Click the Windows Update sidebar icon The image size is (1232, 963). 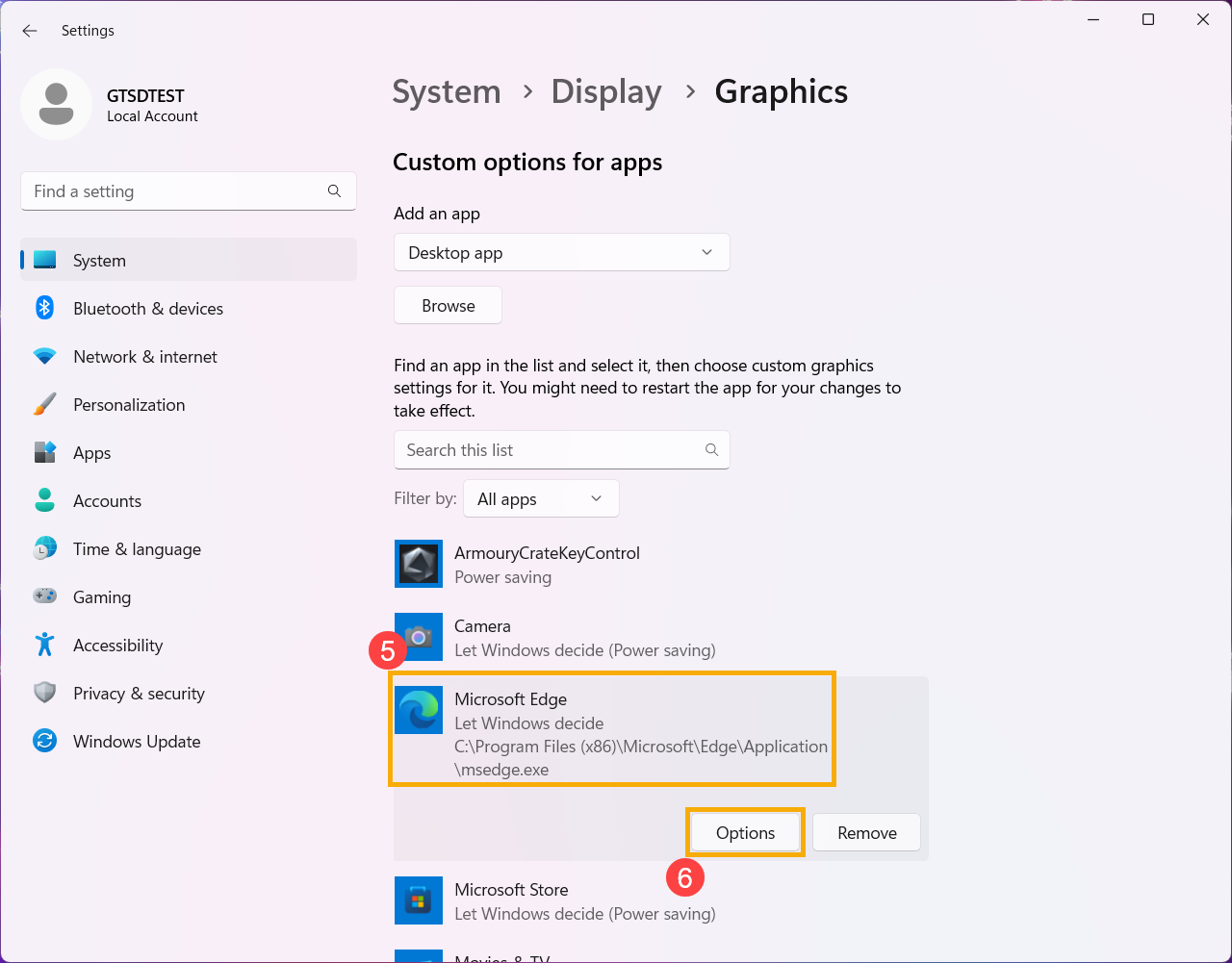coord(44,742)
